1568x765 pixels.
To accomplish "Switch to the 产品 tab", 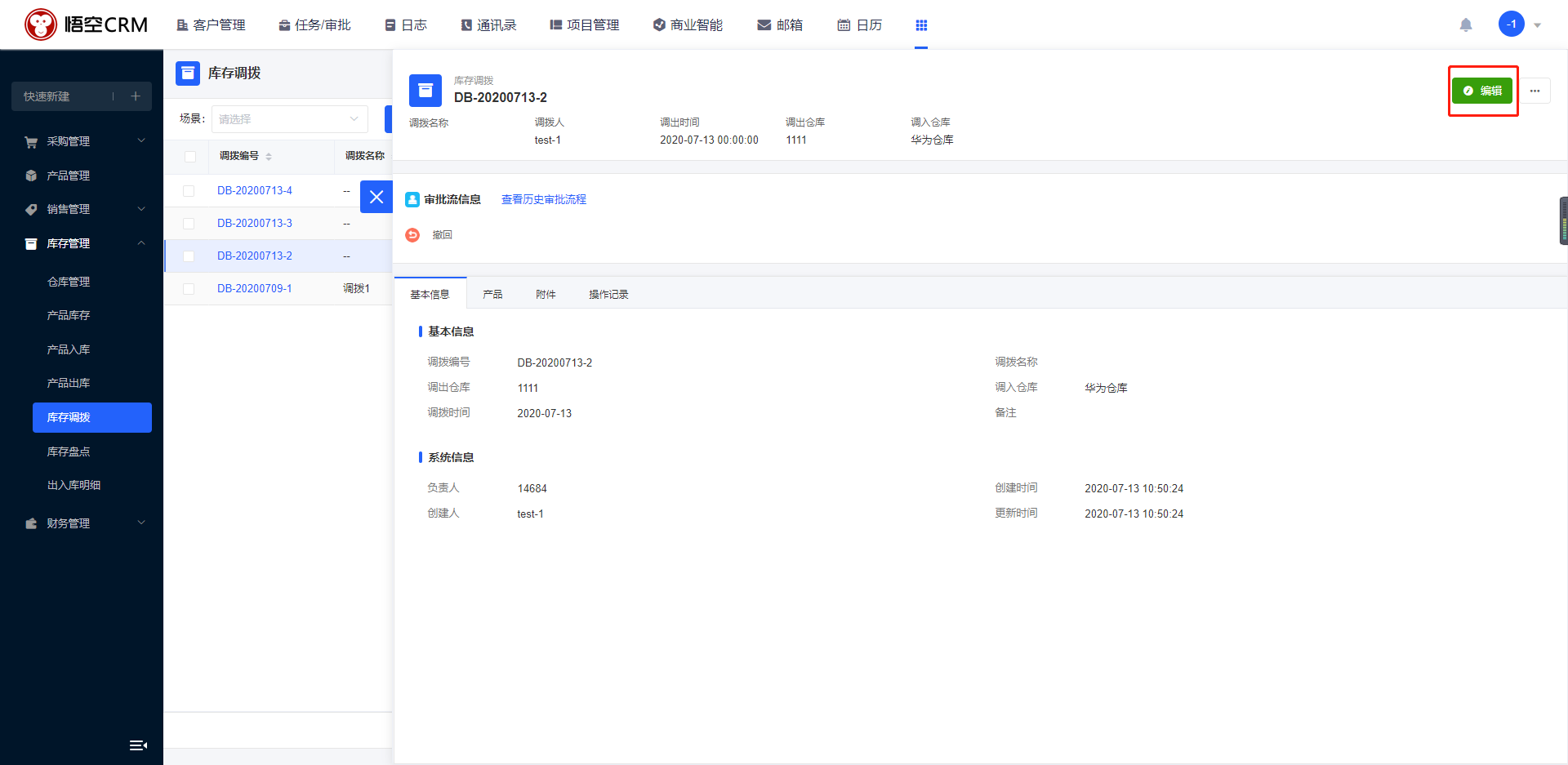I will click(492, 294).
